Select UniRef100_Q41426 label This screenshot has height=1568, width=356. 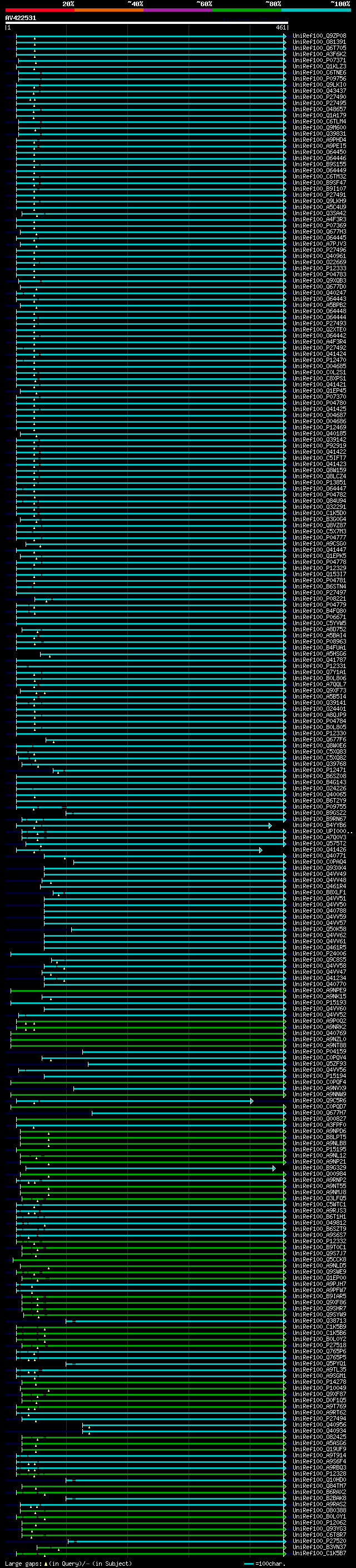point(319,850)
